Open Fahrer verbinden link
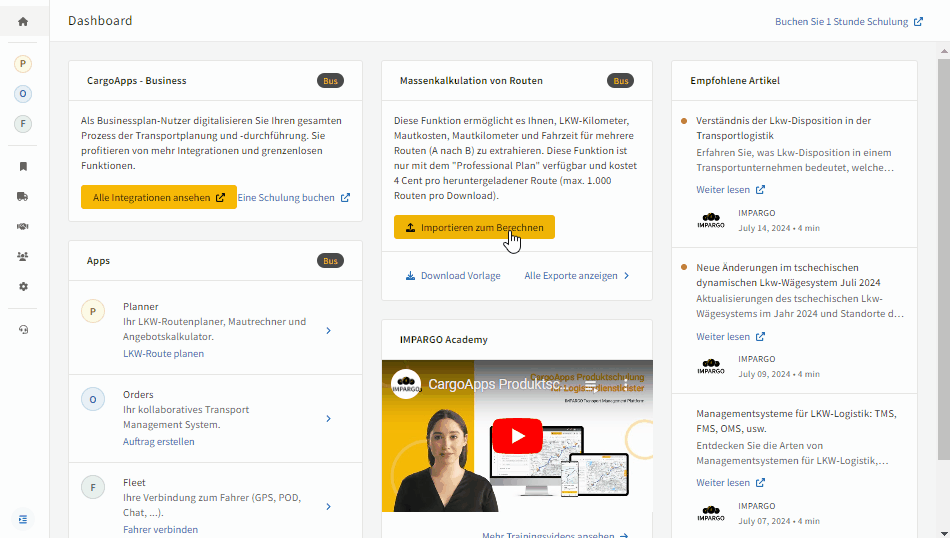The width and height of the screenshot is (950, 538). 161,530
